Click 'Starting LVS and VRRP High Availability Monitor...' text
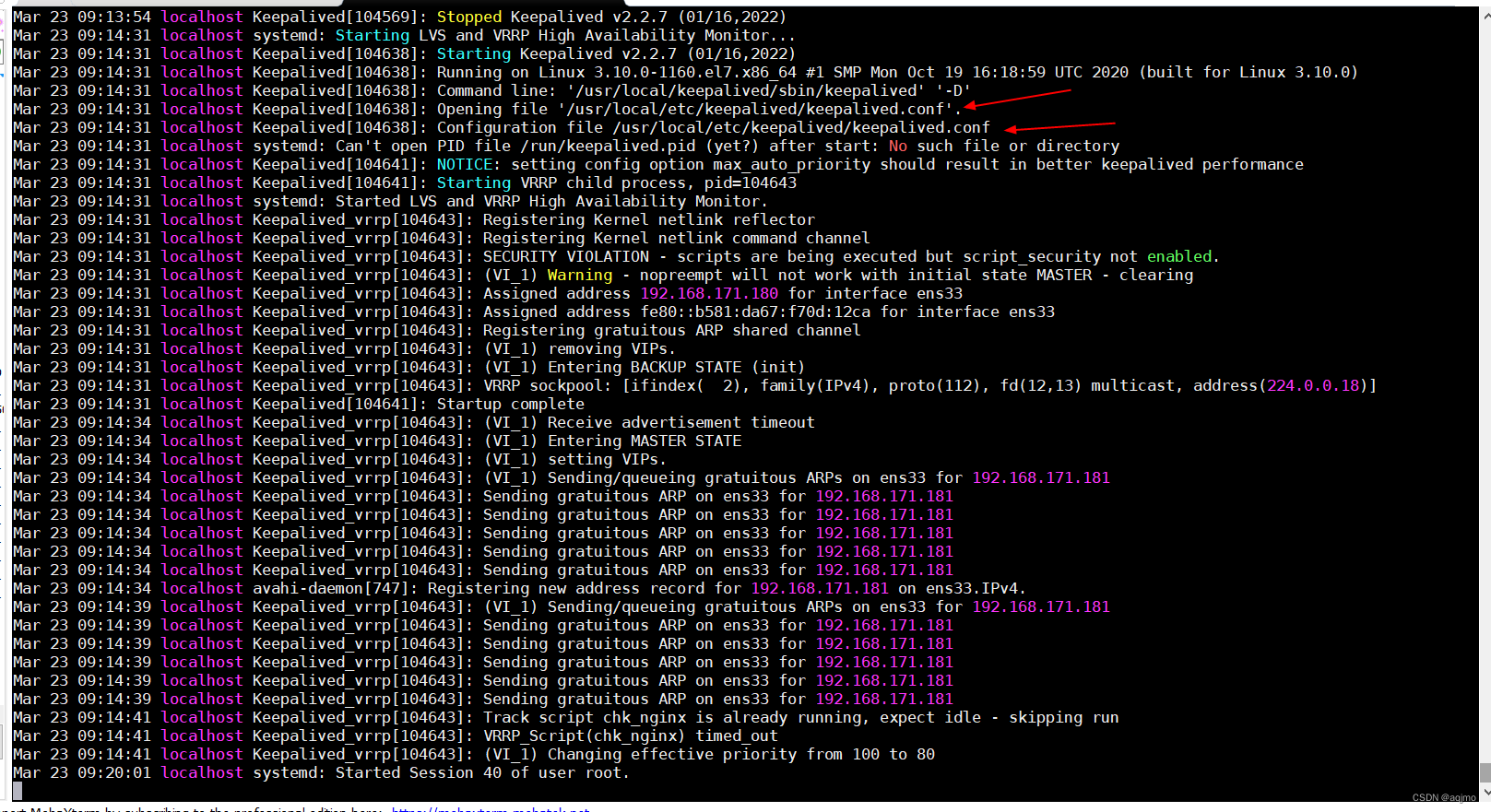The image size is (1491, 812). pyautogui.click(x=565, y=35)
